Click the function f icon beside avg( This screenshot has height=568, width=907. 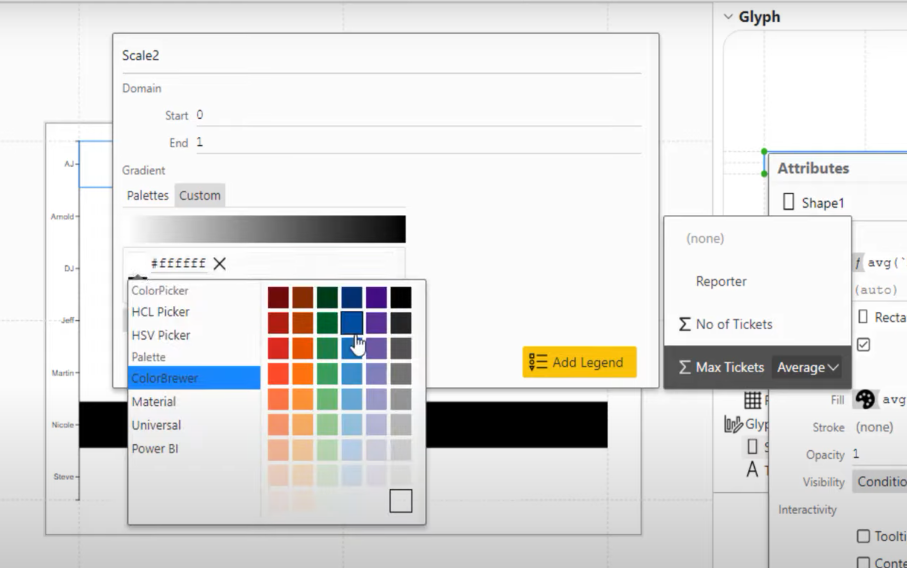[x=857, y=263]
